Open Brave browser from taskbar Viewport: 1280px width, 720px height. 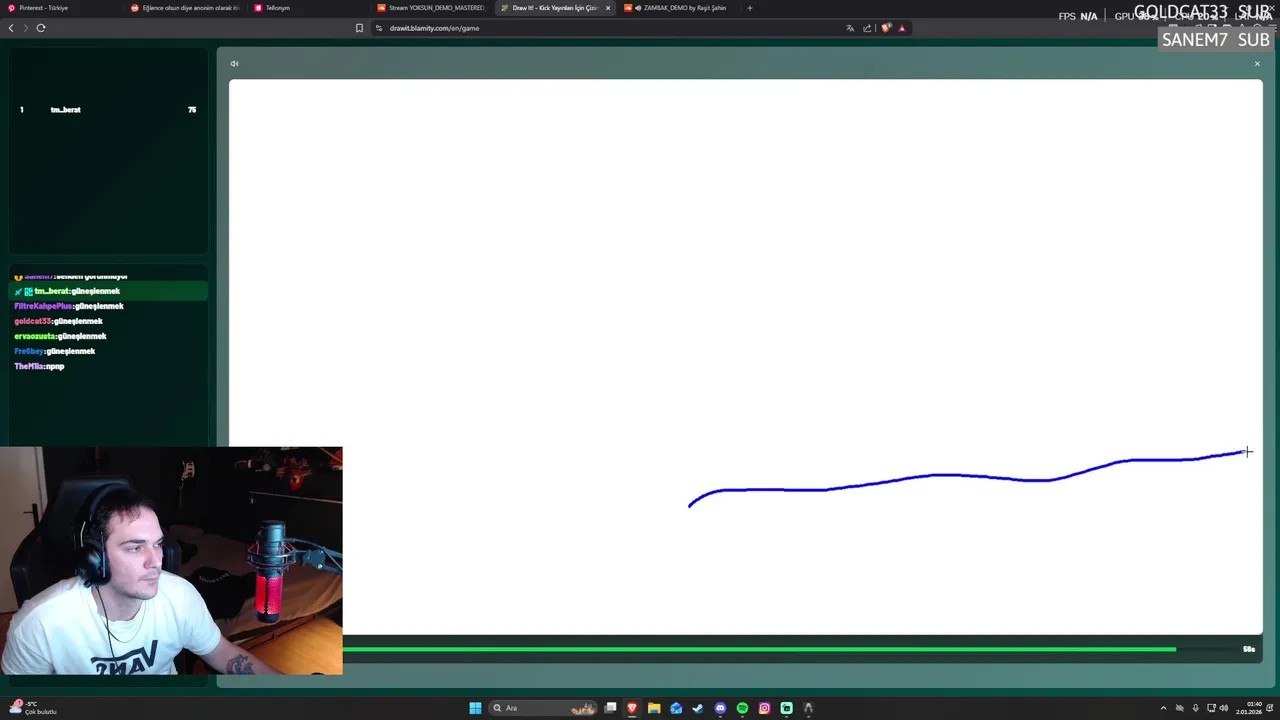tap(632, 708)
